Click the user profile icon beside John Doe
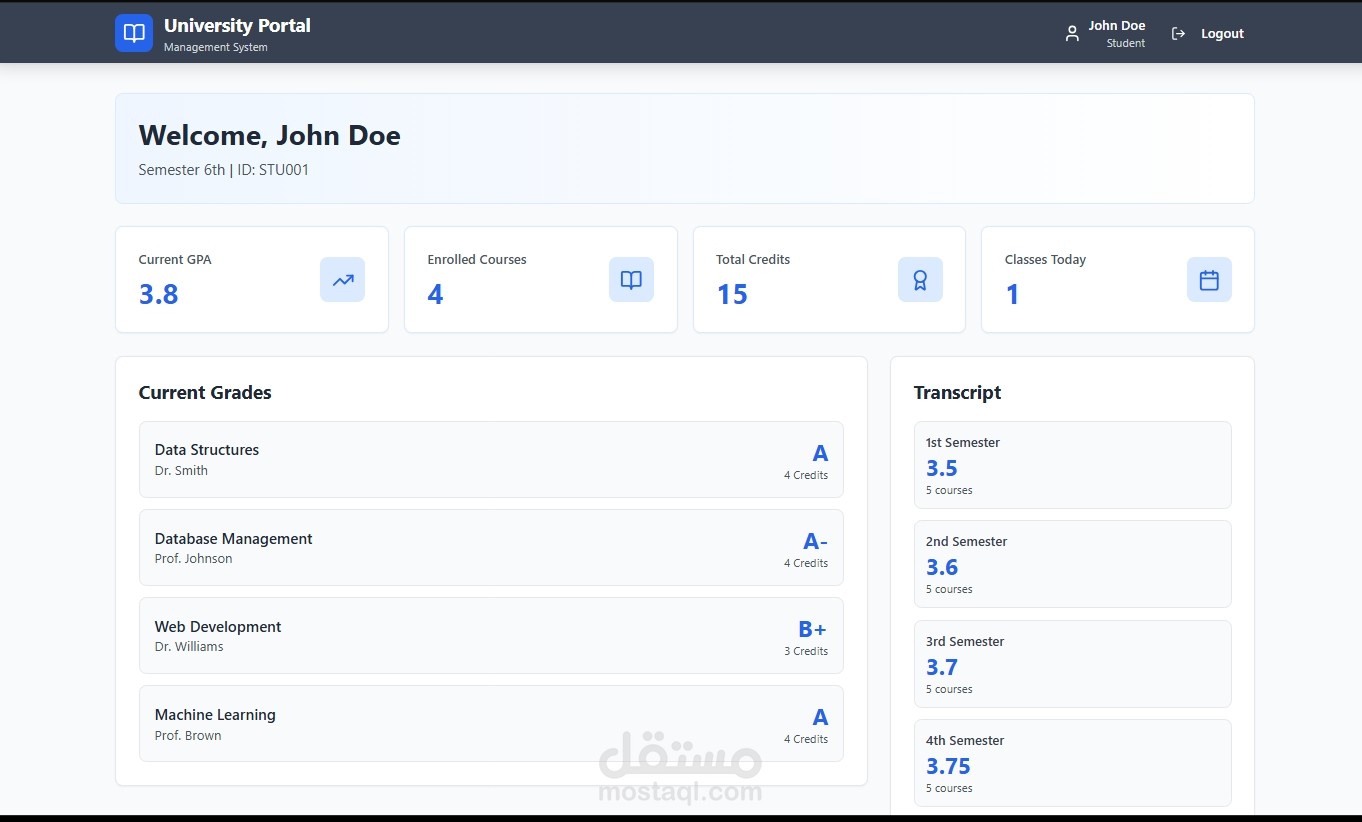Viewport: 1362px width, 822px height. click(x=1072, y=34)
